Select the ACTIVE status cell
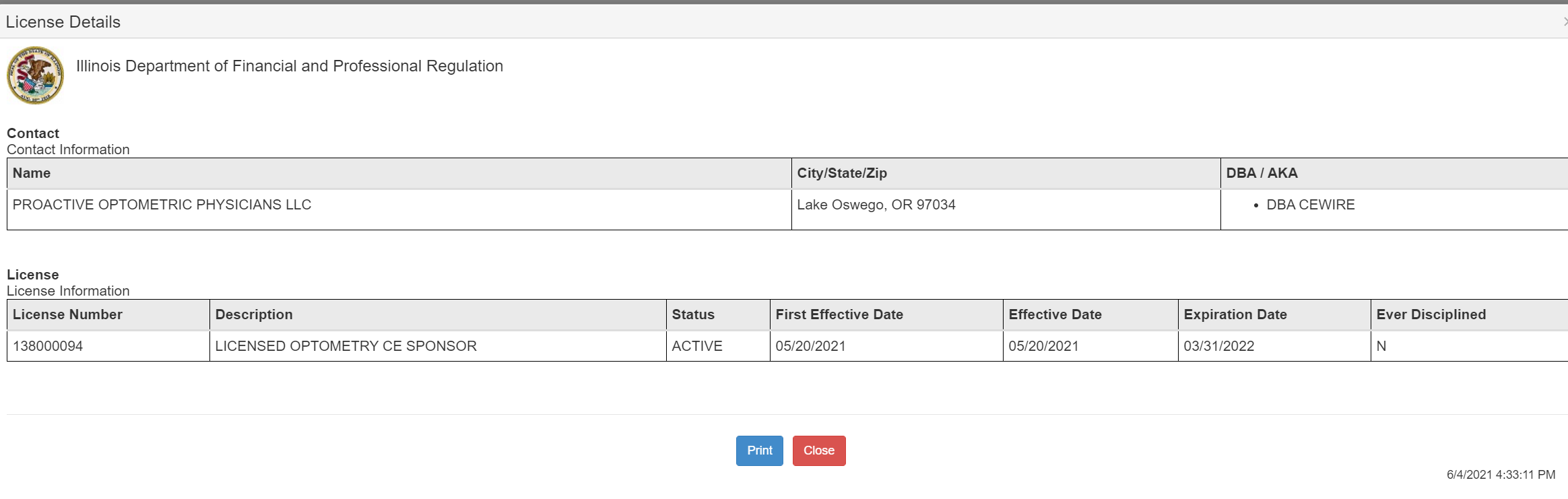The height and width of the screenshot is (499, 1568). pos(718,346)
